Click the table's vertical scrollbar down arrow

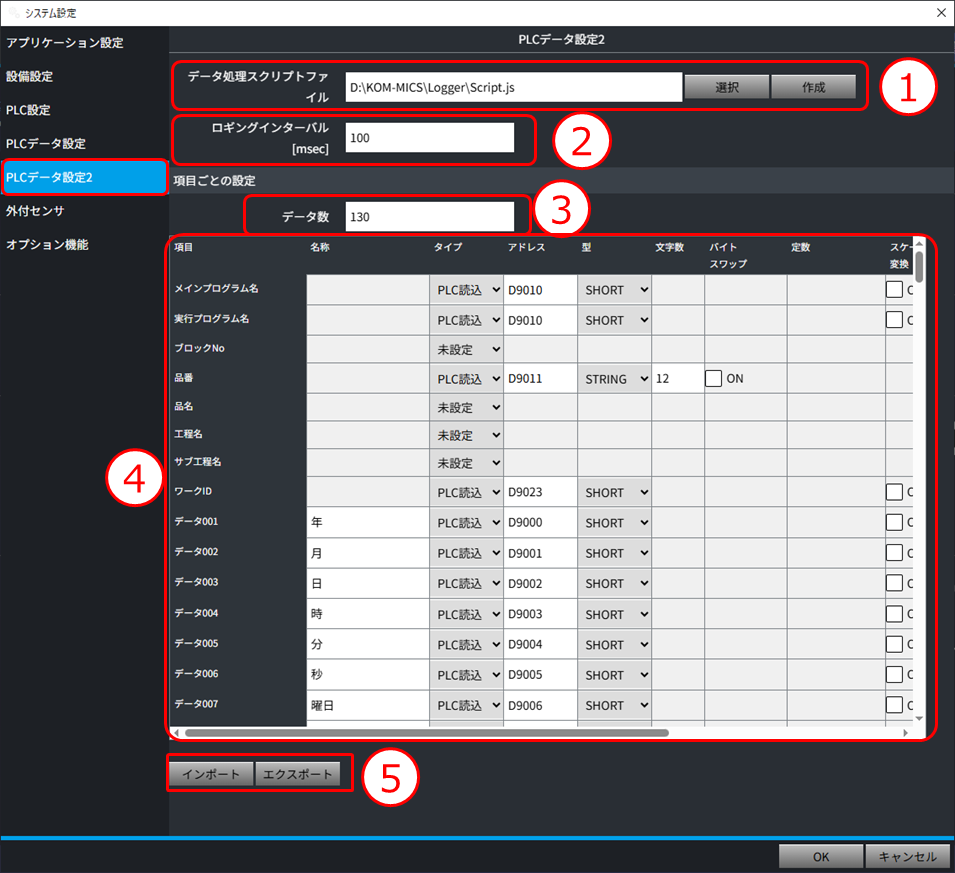click(918, 717)
